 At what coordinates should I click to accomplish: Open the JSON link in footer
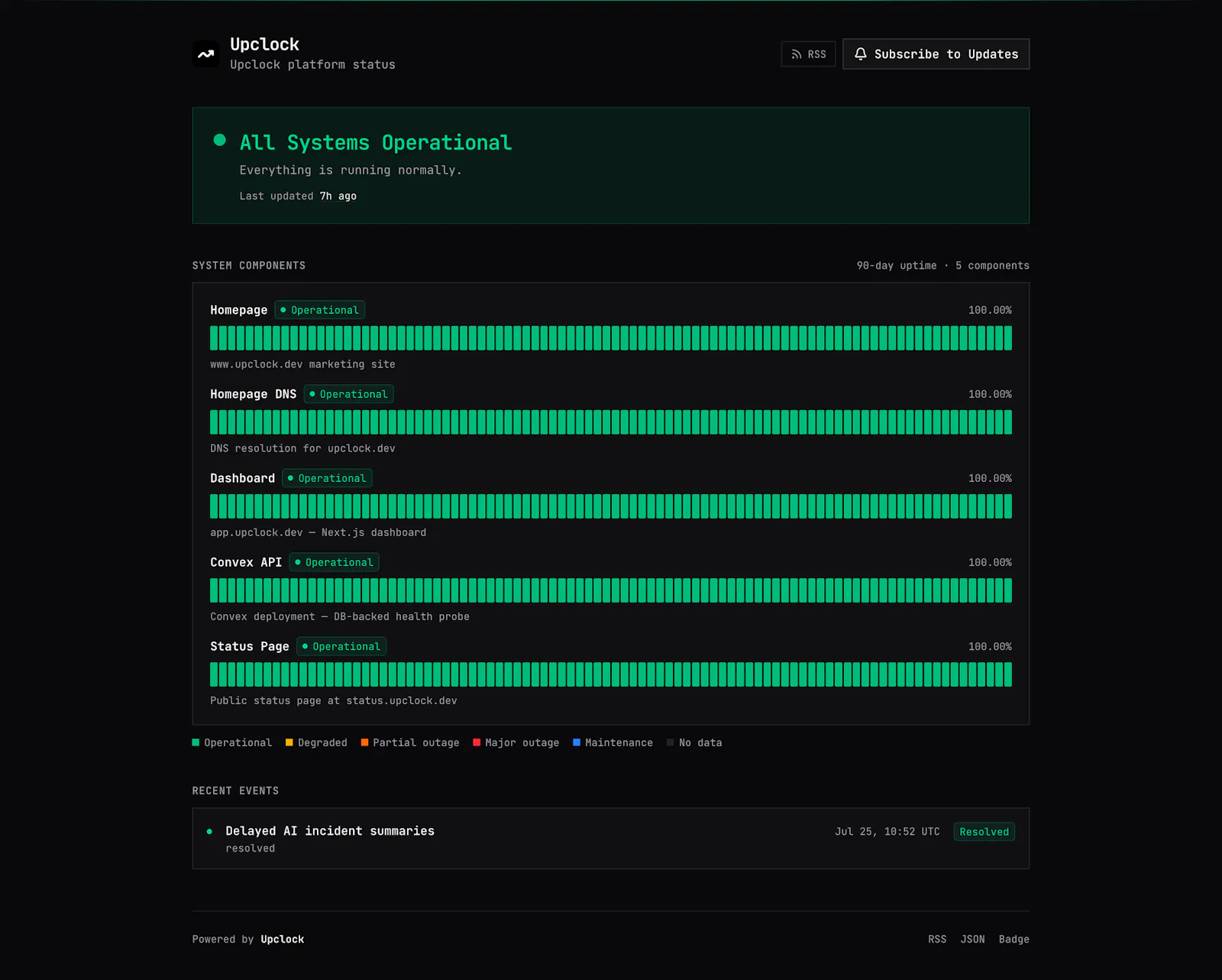pyautogui.click(x=972, y=940)
